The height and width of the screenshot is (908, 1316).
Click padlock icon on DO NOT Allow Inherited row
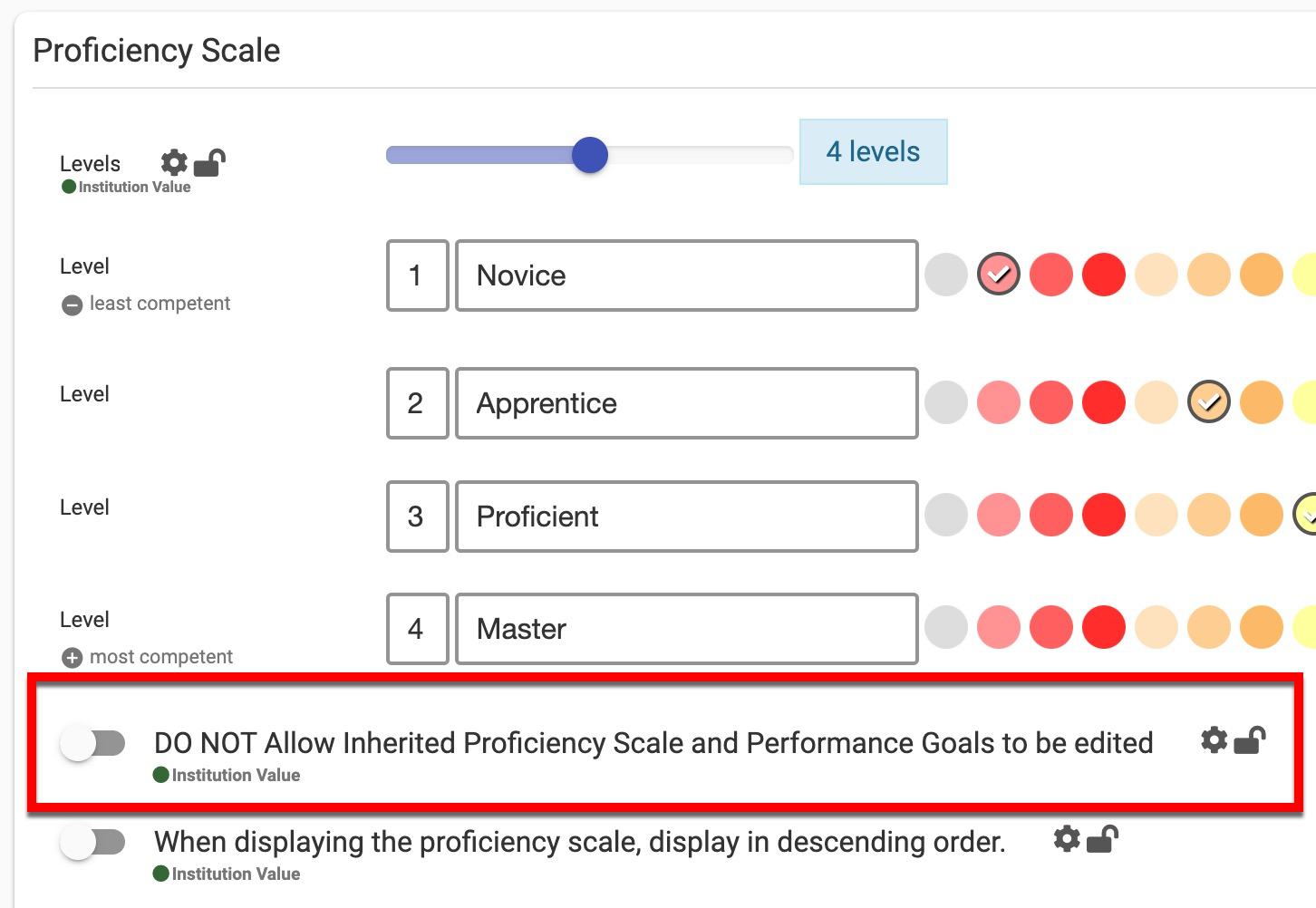[x=1250, y=740]
